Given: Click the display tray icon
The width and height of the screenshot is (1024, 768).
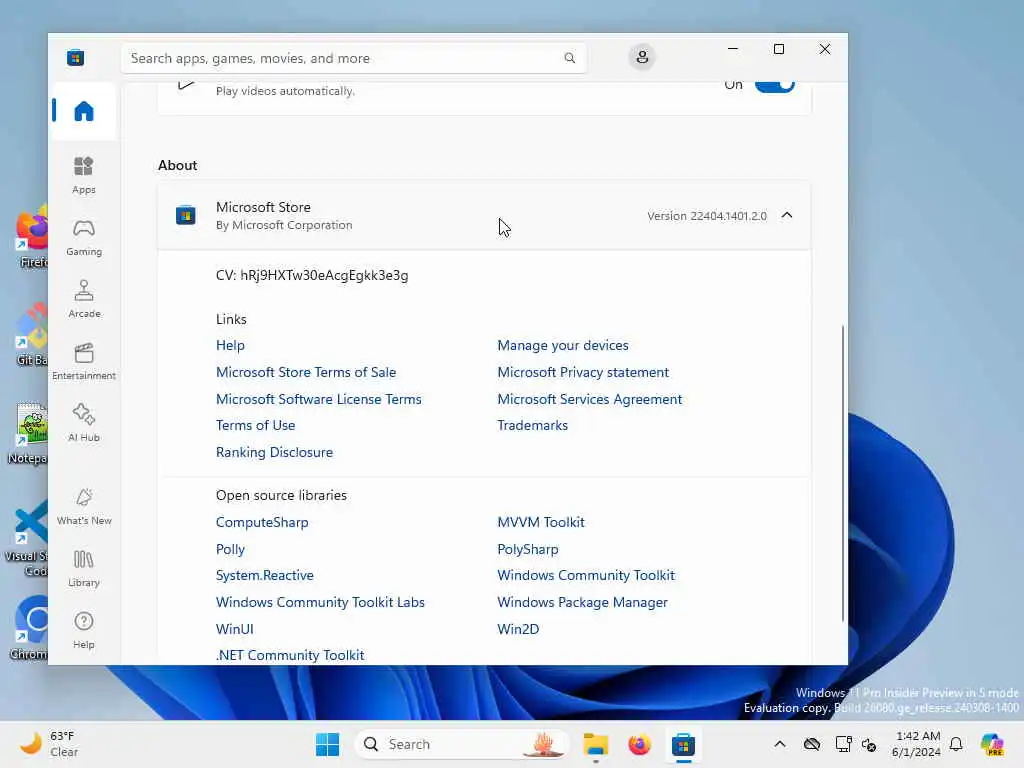Looking at the screenshot, I should (843, 744).
